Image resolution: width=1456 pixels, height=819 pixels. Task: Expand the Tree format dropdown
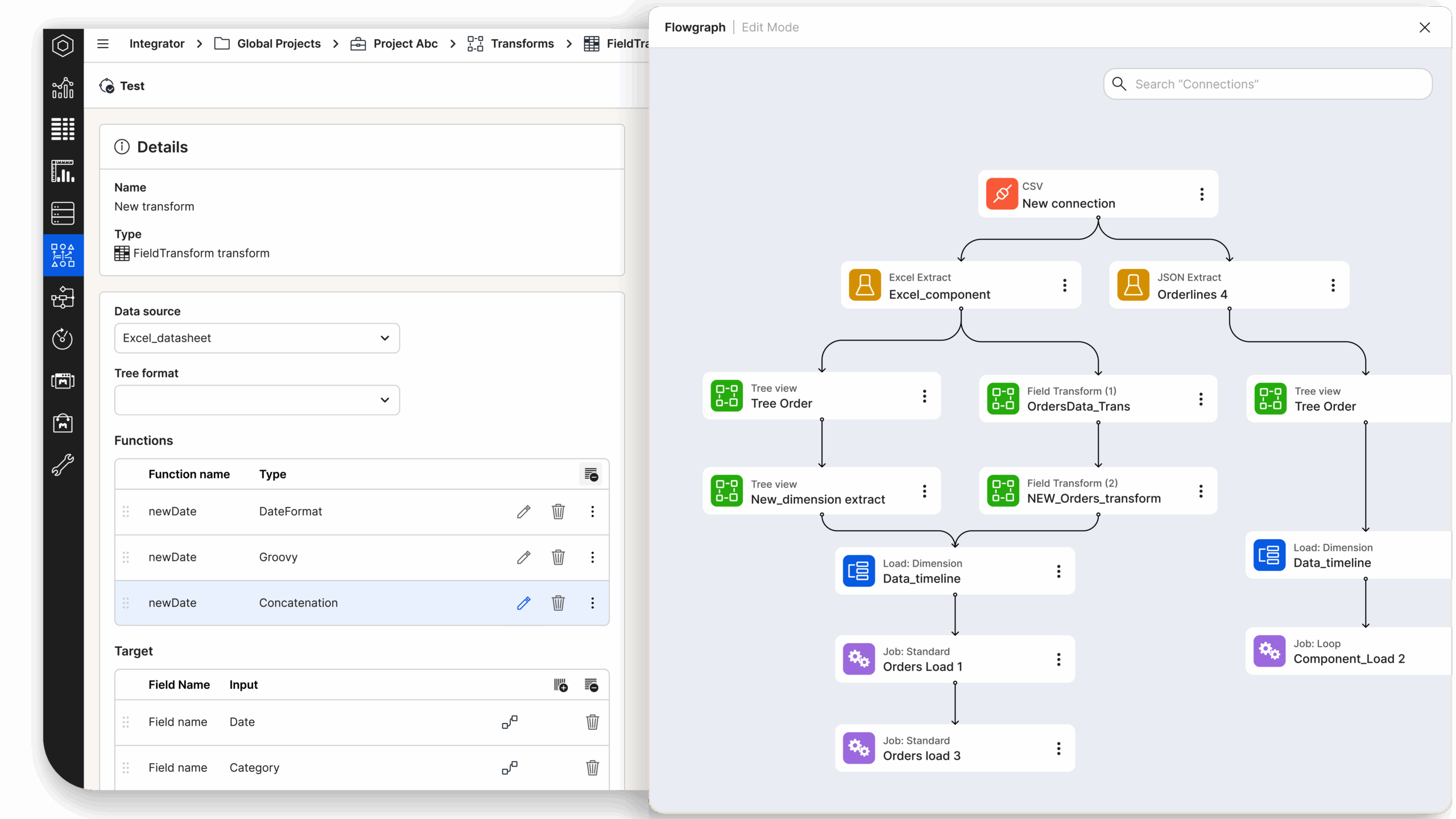pos(257,400)
